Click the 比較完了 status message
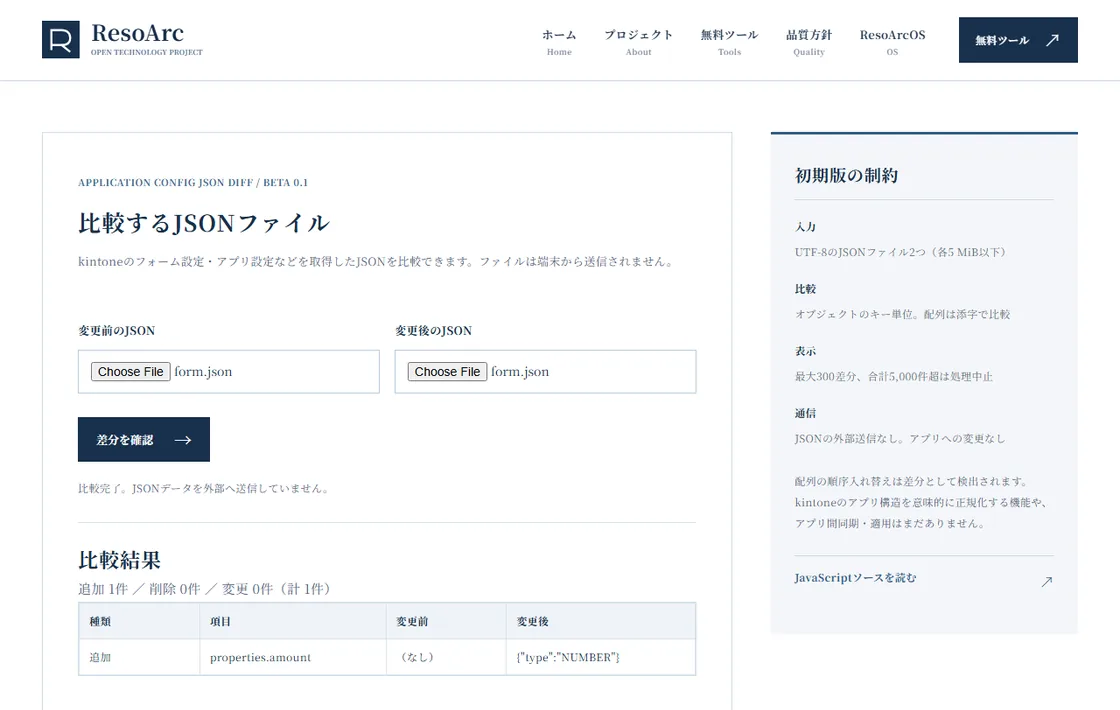This screenshot has width=1120, height=710. point(204,489)
